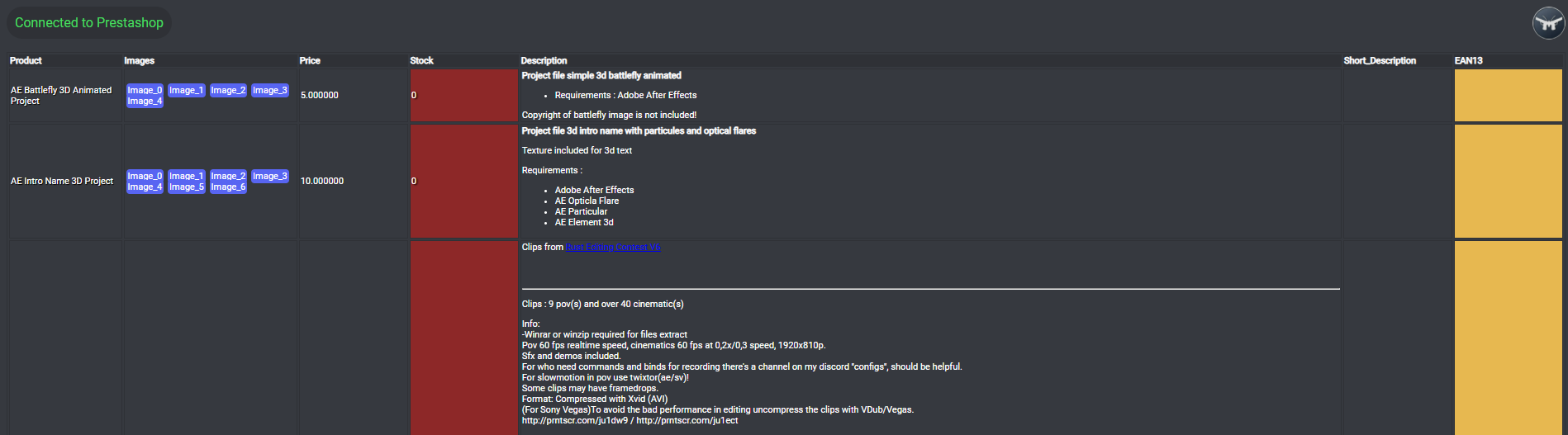1568x435 pixels.
Task: Open Image_2 tag of AE Intro Name project
Action: [228, 176]
